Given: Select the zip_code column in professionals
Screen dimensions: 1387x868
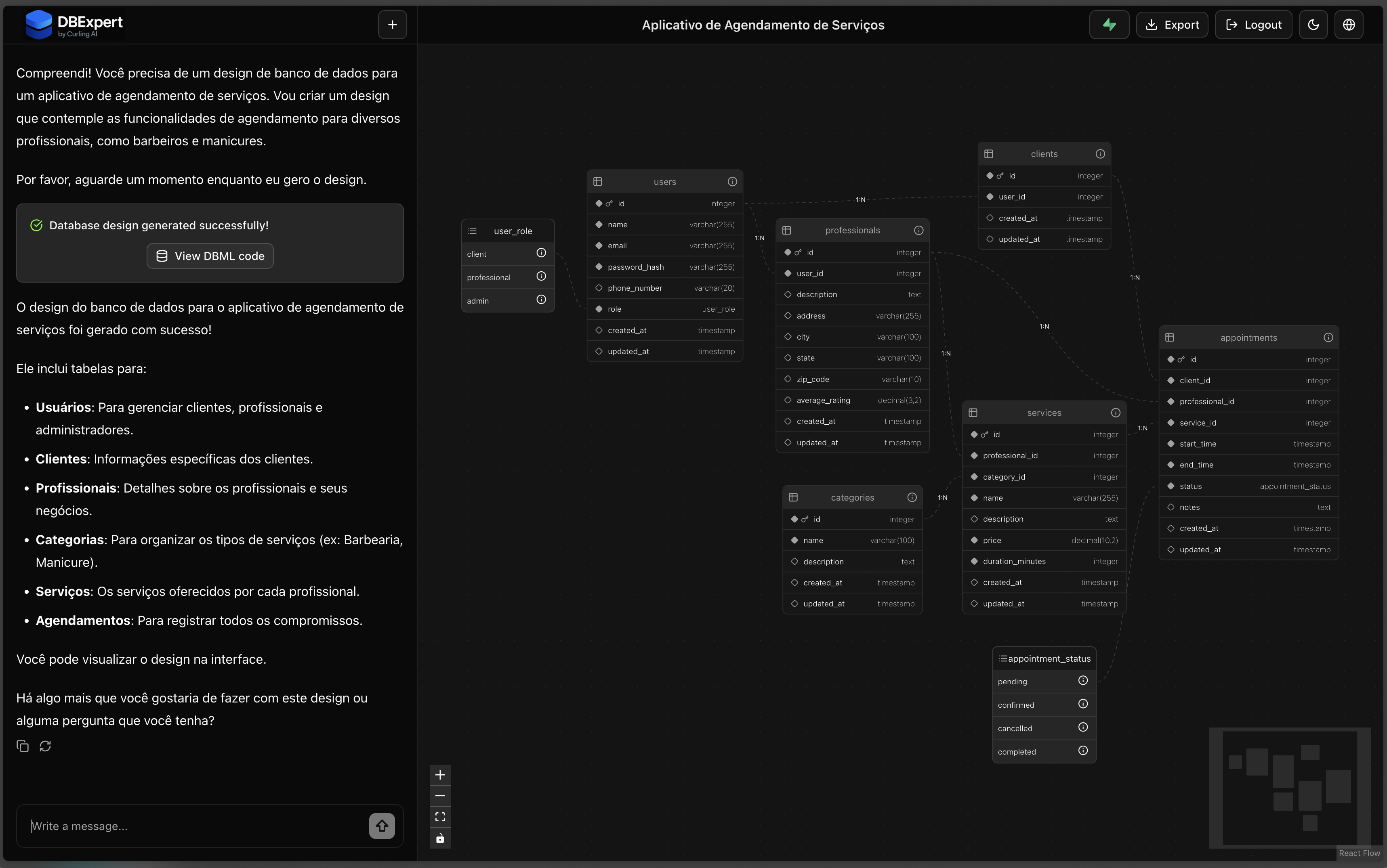Looking at the screenshot, I should 852,379.
